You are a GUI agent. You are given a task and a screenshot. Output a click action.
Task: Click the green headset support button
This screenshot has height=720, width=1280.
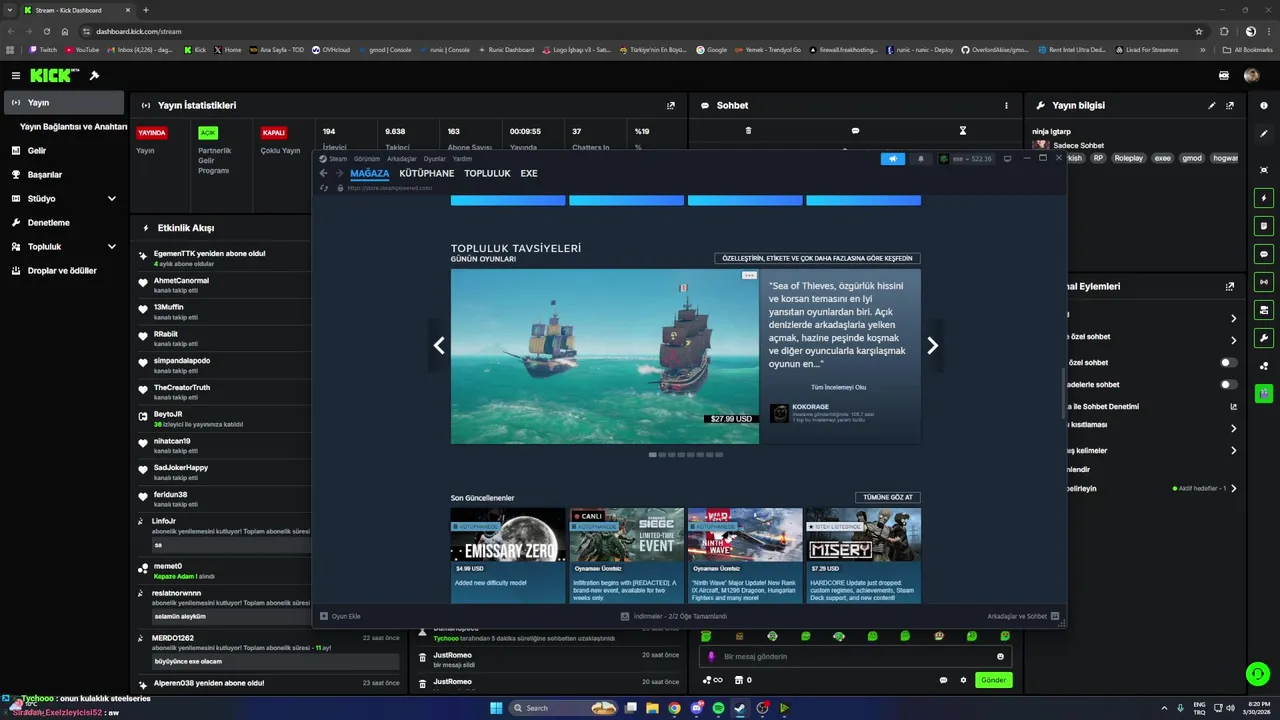[x=1257, y=674]
